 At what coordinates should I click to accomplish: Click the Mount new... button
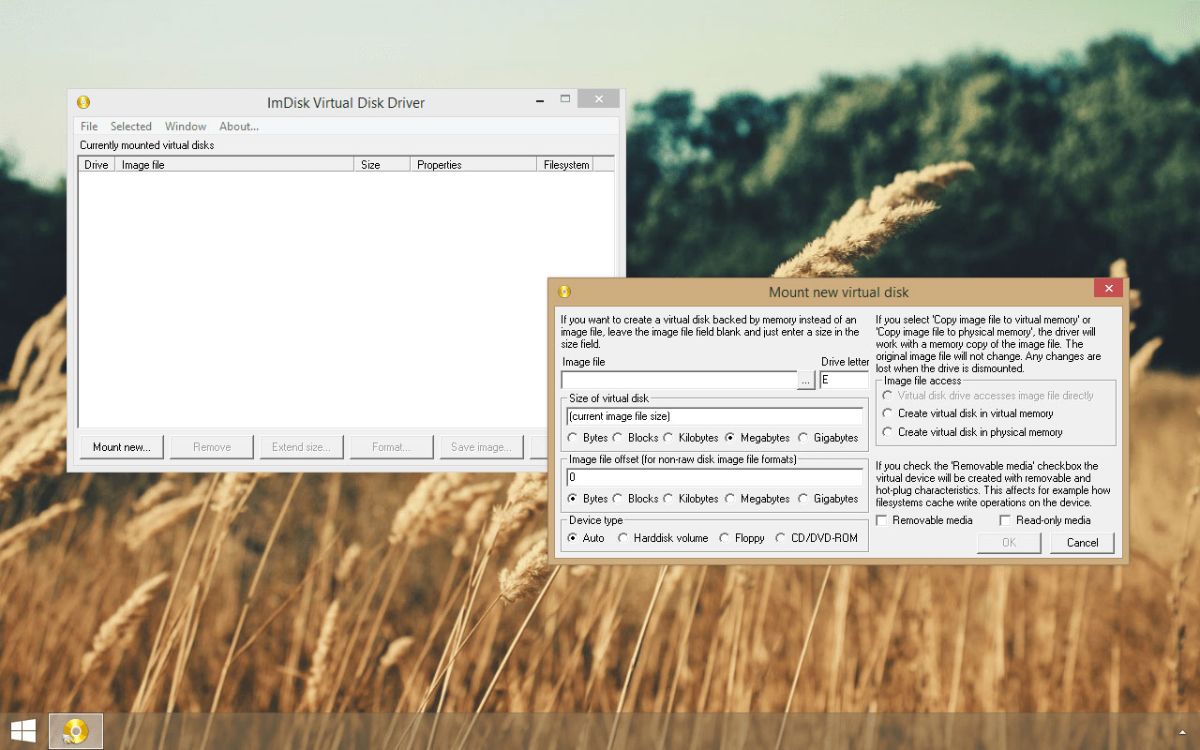122,447
